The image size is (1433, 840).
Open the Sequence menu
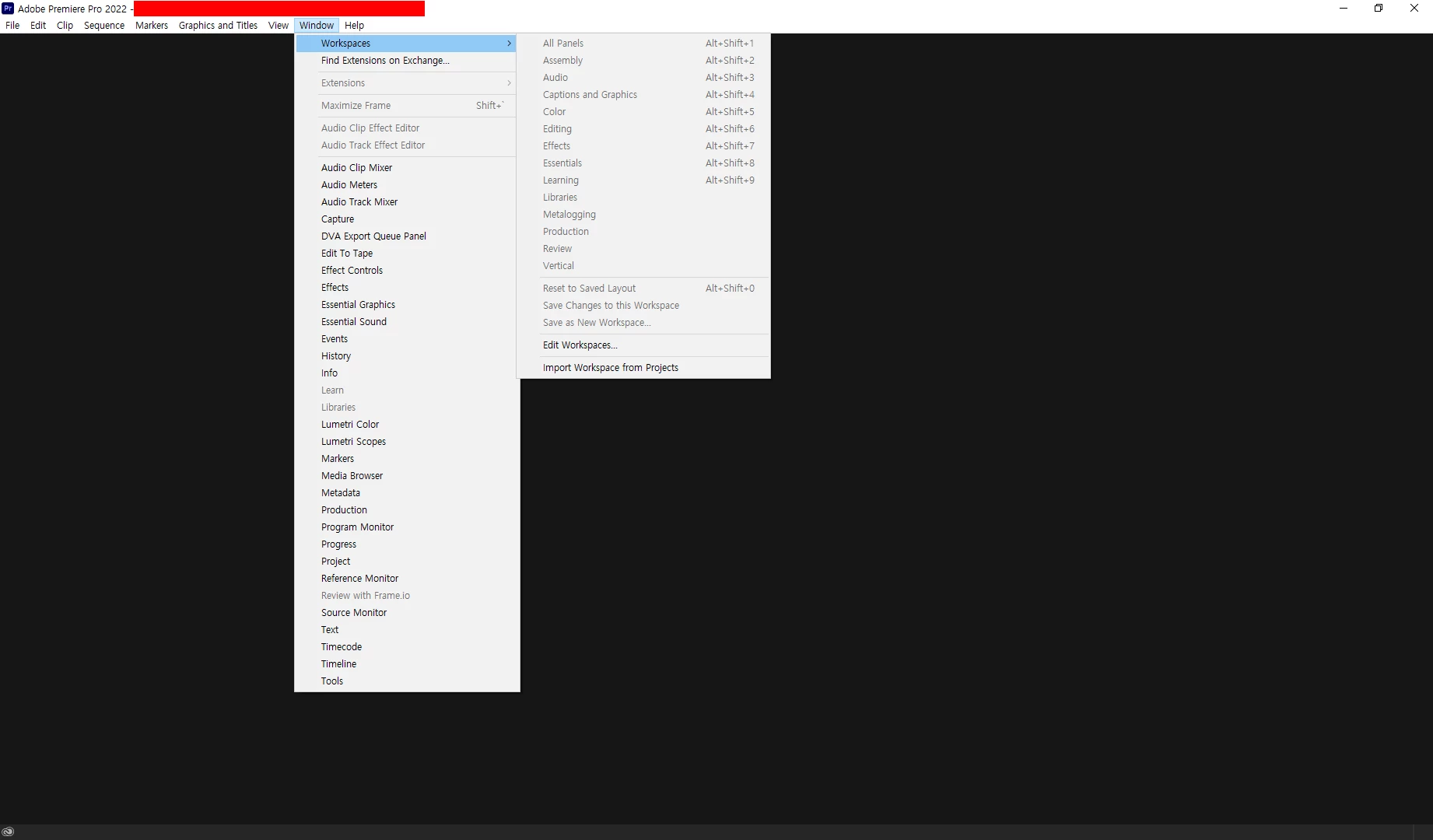pos(104,25)
